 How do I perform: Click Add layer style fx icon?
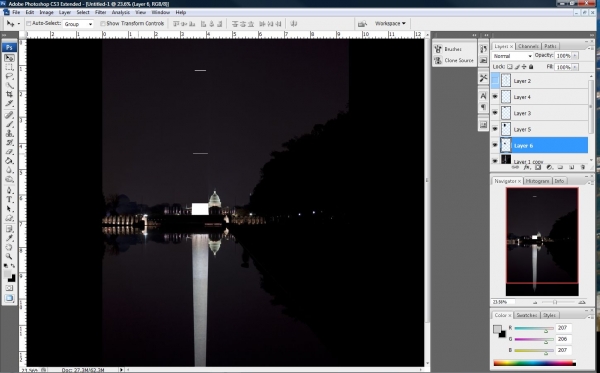[527, 167]
